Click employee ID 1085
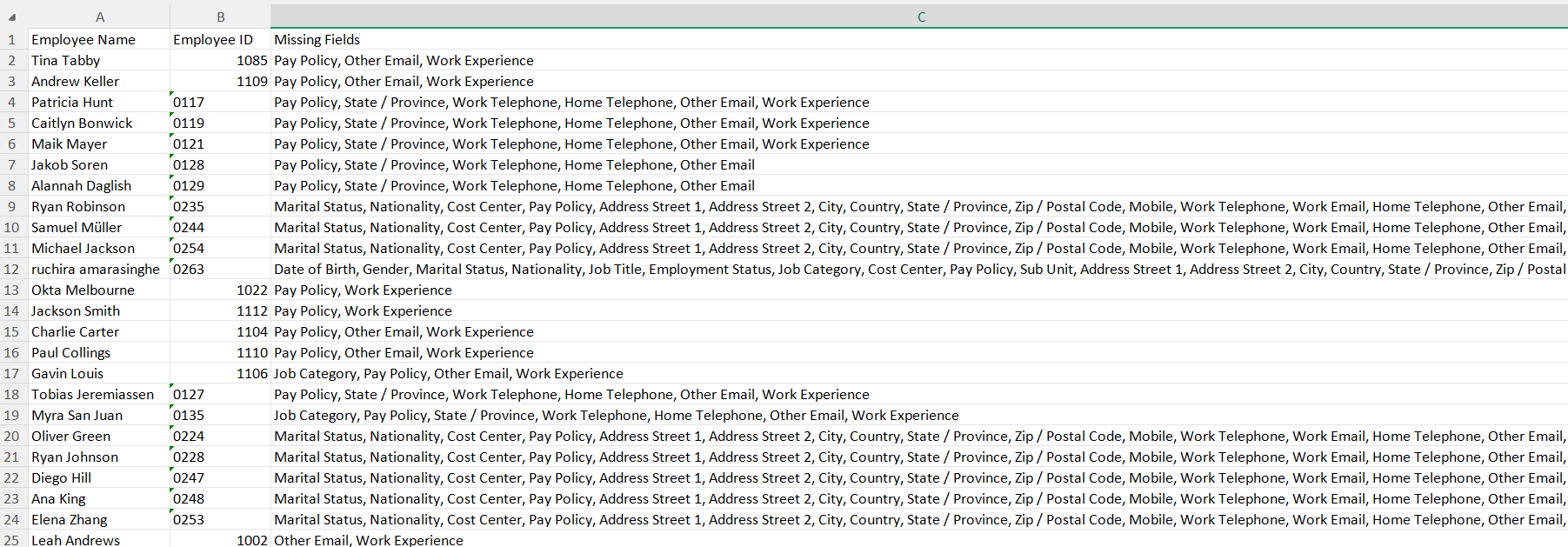Image resolution: width=1568 pixels, height=547 pixels. click(220, 60)
